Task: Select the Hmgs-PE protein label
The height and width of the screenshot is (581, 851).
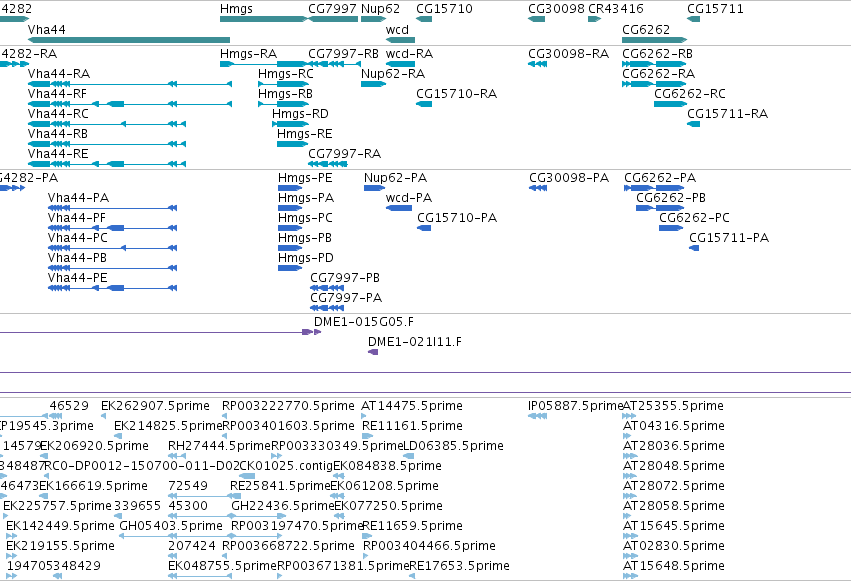Action: click(x=305, y=178)
